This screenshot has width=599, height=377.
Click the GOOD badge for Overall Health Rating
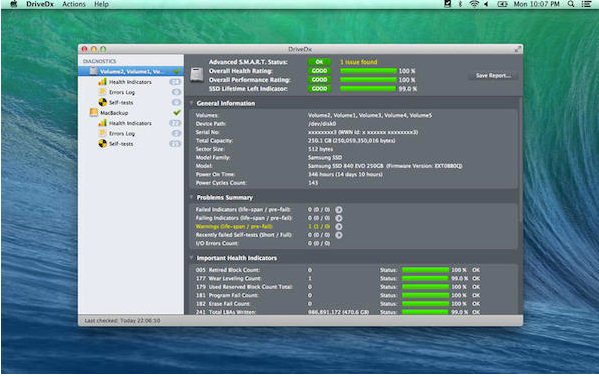point(319,71)
